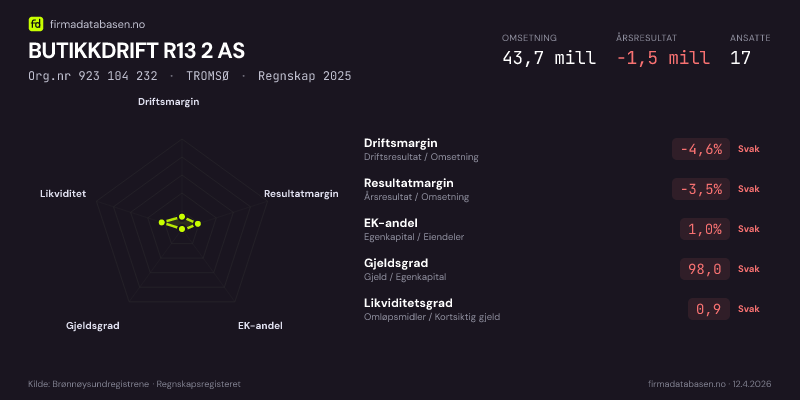This screenshot has height=400, width=800.
Task: Click the Driftsmargin label on radar chart
Action: [168, 102]
